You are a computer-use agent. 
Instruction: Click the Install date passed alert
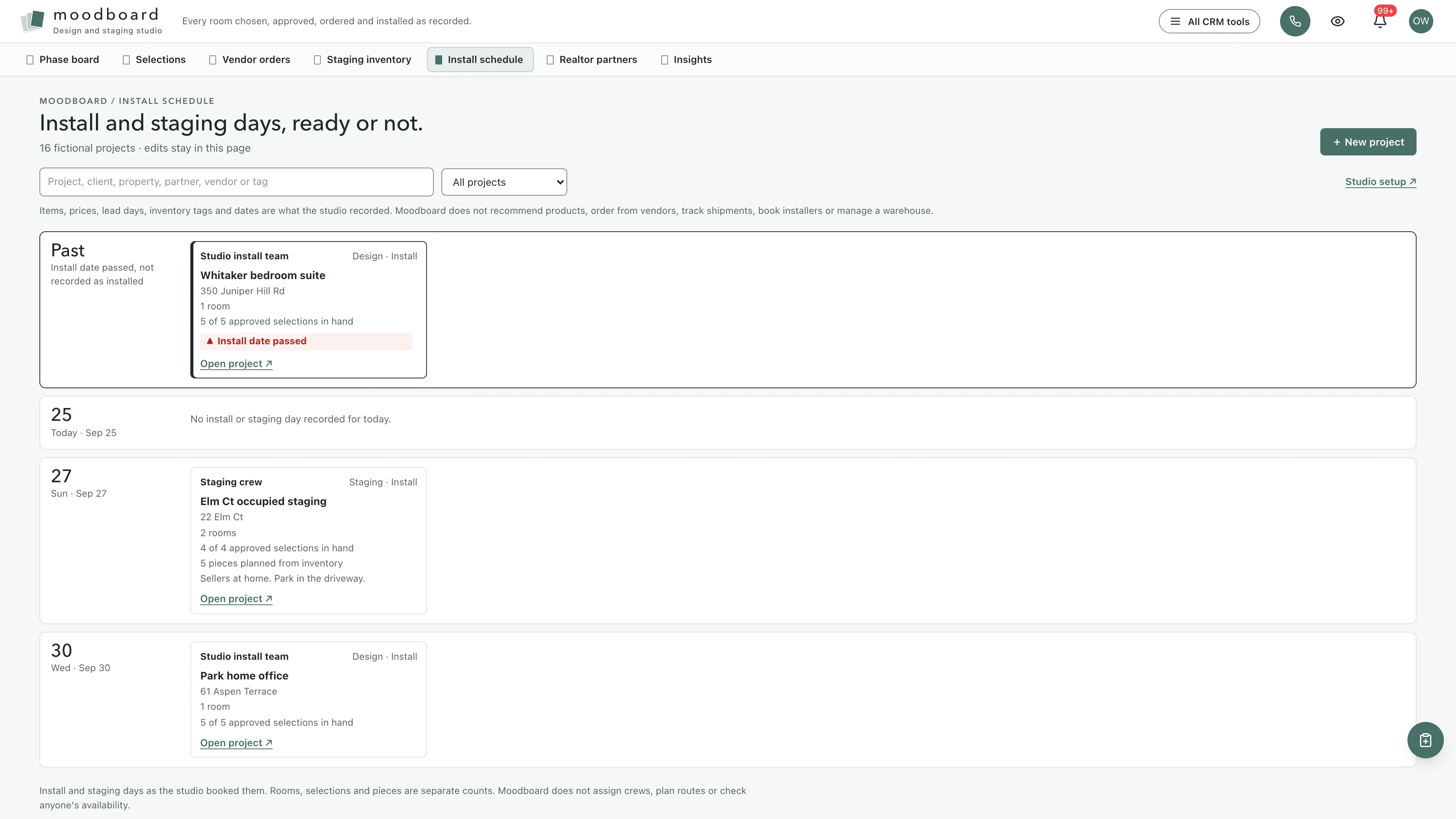pyautogui.click(x=306, y=341)
